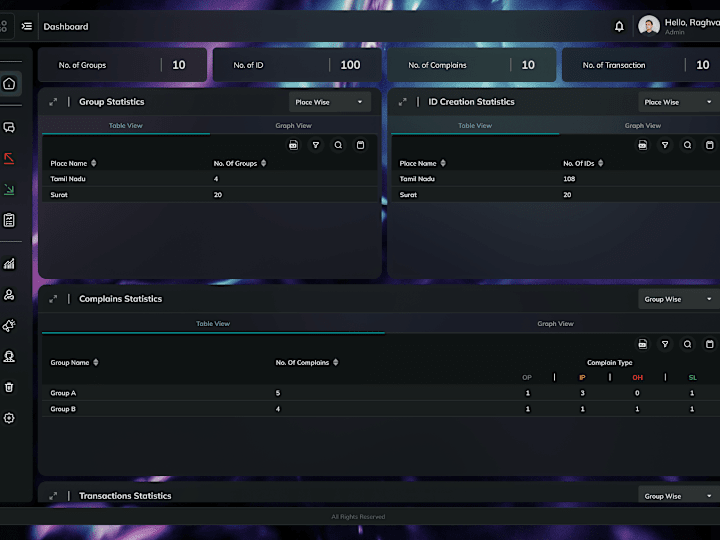Collapse the sidebar menu icon
720x540 pixels.
point(27,26)
